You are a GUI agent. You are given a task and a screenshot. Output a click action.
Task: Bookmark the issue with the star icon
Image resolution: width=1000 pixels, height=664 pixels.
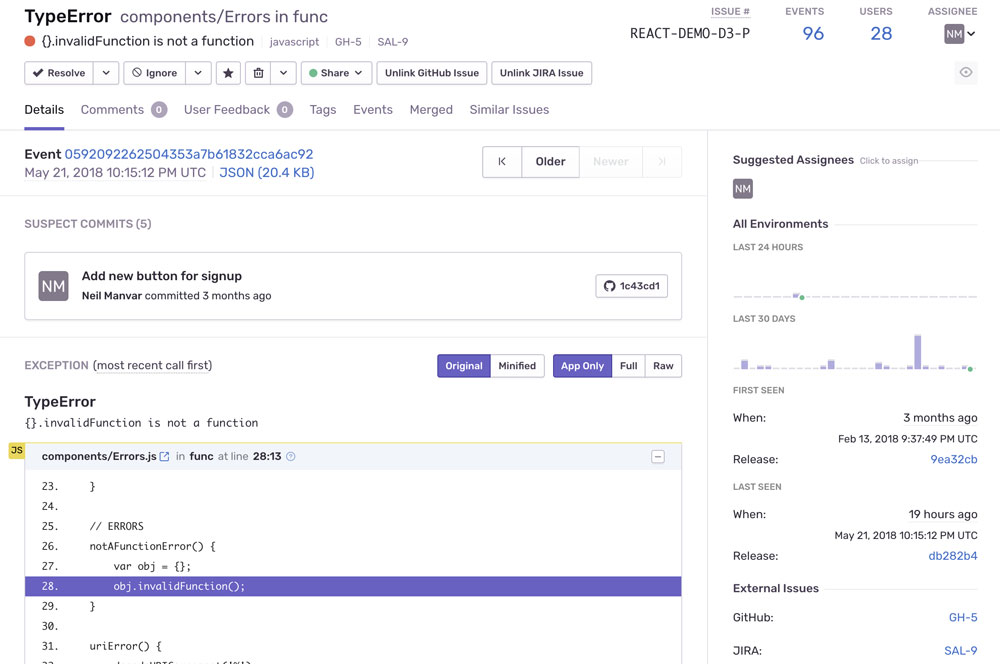tap(228, 73)
